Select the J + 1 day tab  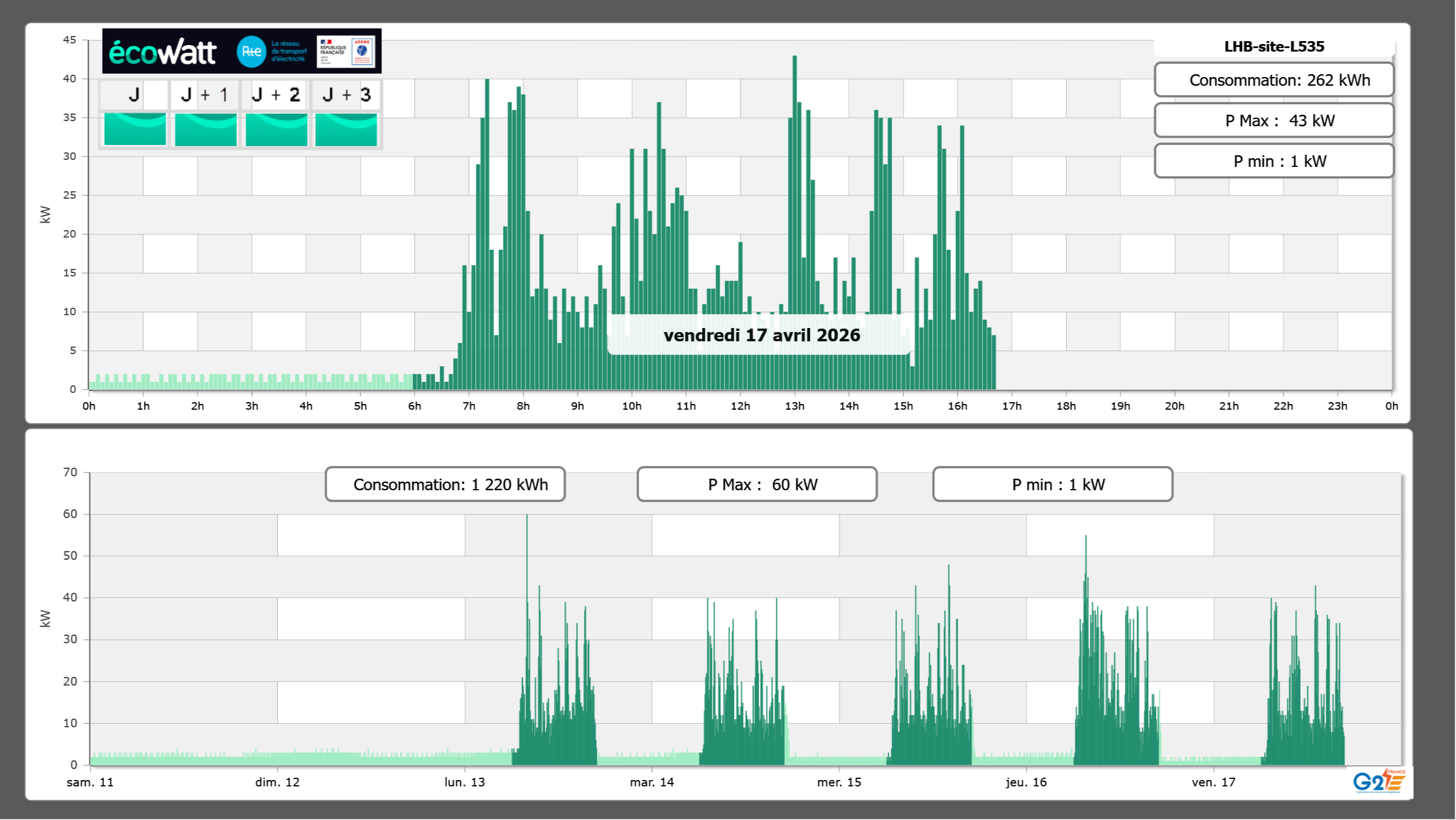(205, 94)
